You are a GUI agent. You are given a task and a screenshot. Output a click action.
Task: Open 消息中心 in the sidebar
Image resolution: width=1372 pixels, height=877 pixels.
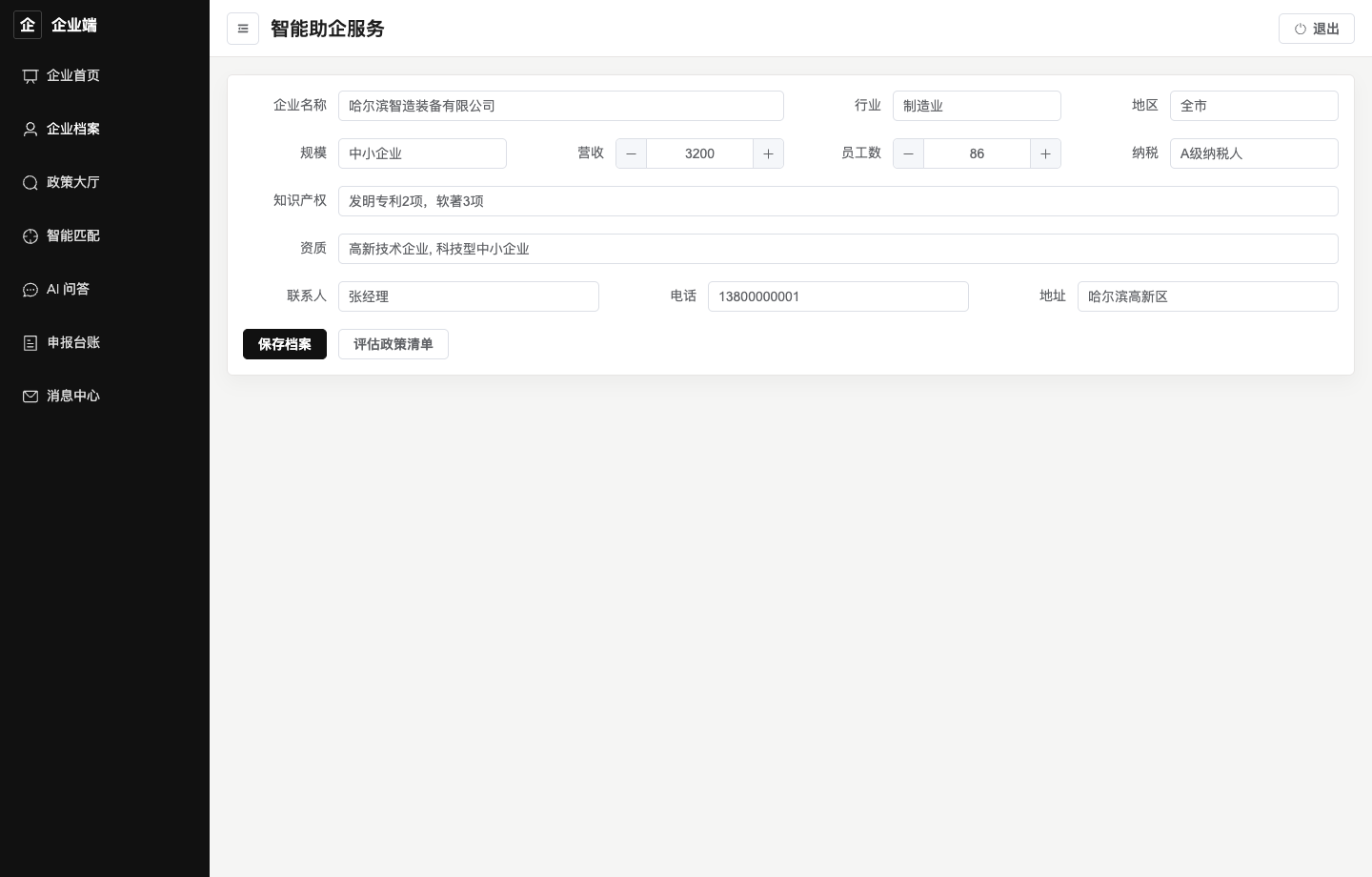[x=105, y=396]
